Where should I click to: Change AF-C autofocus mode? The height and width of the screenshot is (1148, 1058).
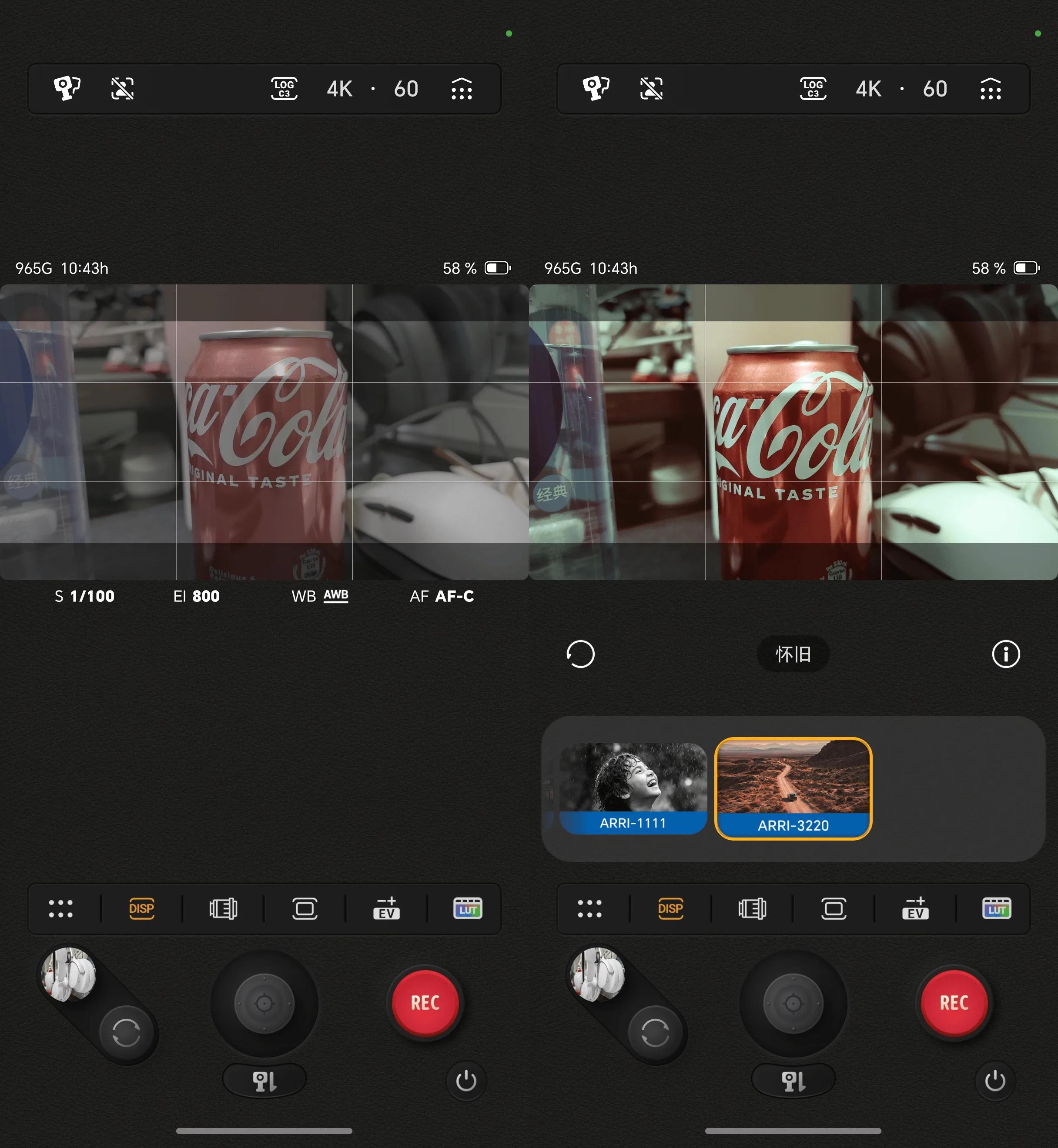pyautogui.click(x=442, y=596)
